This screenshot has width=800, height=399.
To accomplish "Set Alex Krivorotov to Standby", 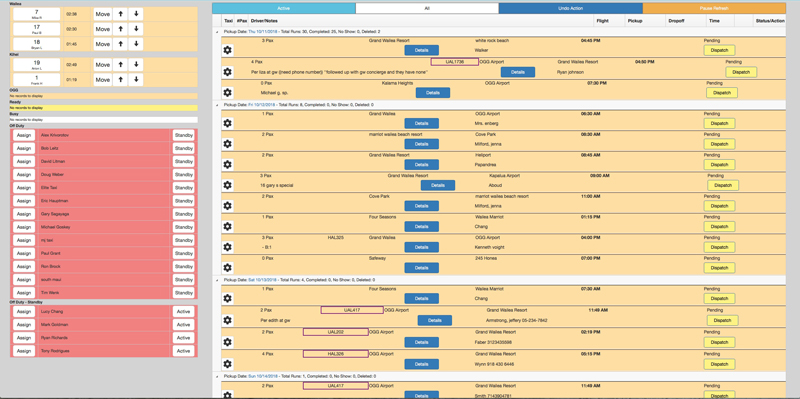I will click(x=183, y=135).
